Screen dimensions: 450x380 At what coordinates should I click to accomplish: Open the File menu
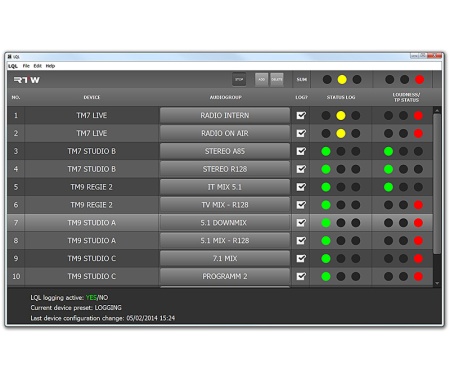coord(26,66)
